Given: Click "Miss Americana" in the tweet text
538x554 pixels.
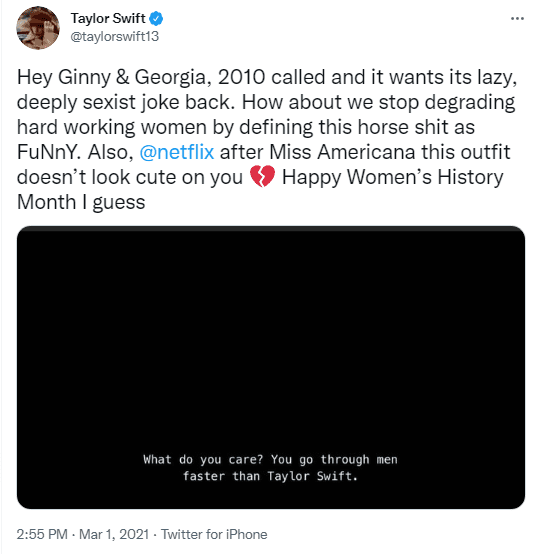Looking at the screenshot, I should [x=342, y=152].
